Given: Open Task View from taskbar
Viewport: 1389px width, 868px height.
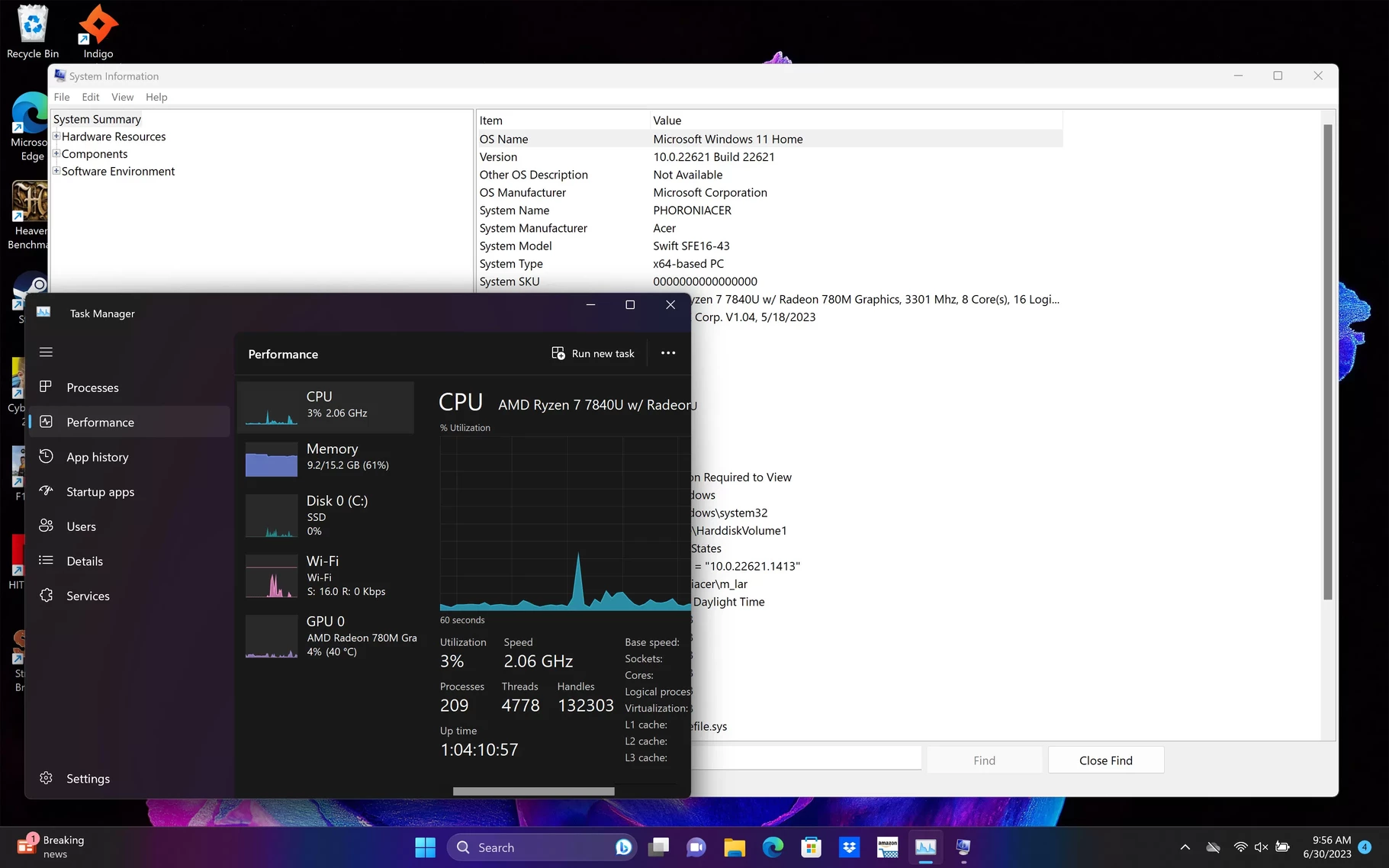Looking at the screenshot, I should point(659,847).
